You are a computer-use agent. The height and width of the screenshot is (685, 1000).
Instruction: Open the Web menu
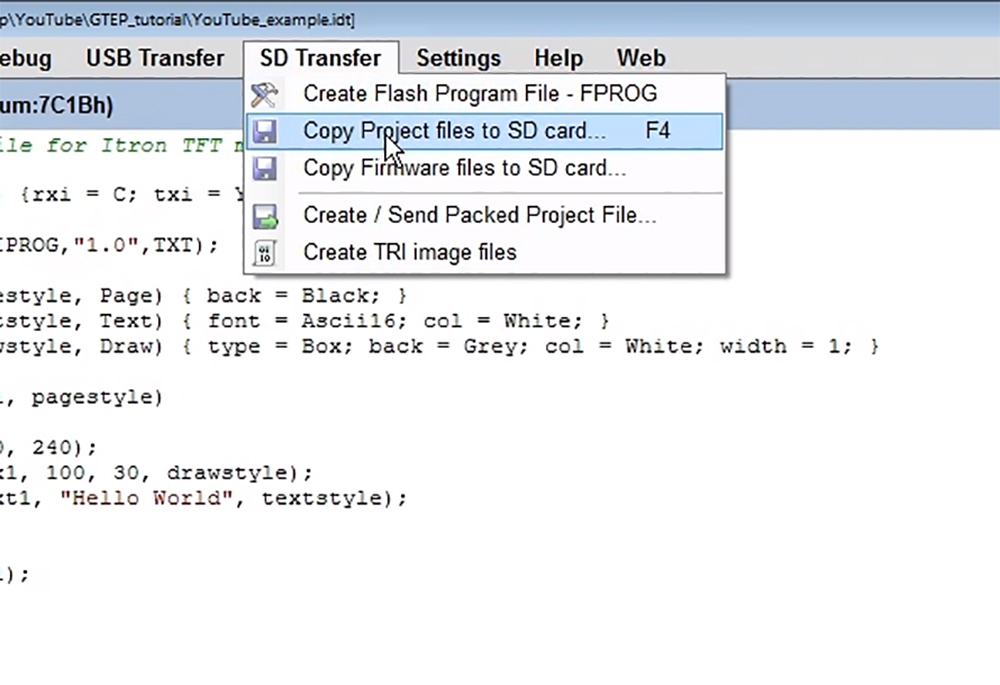click(640, 58)
